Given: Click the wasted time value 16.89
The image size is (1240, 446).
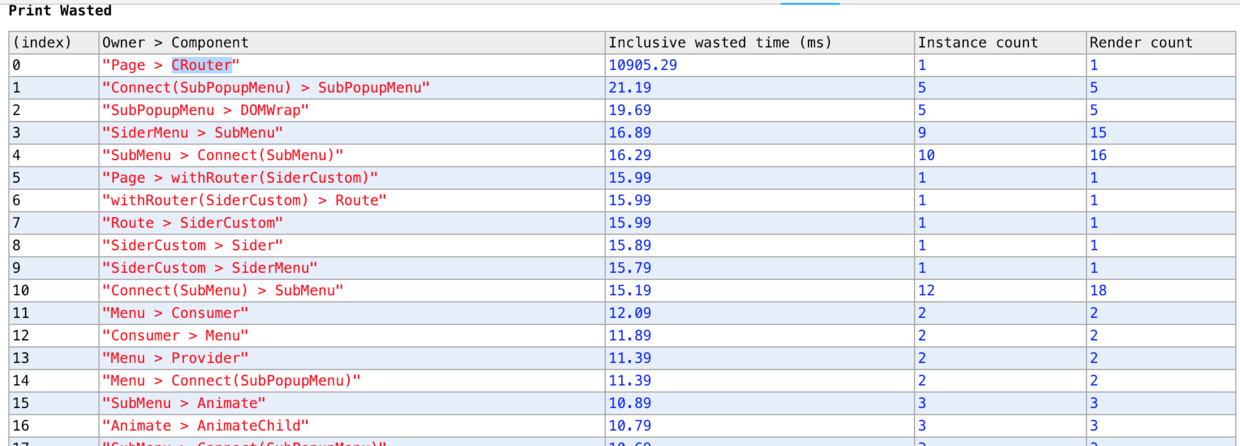Looking at the screenshot, I should 630,133.
